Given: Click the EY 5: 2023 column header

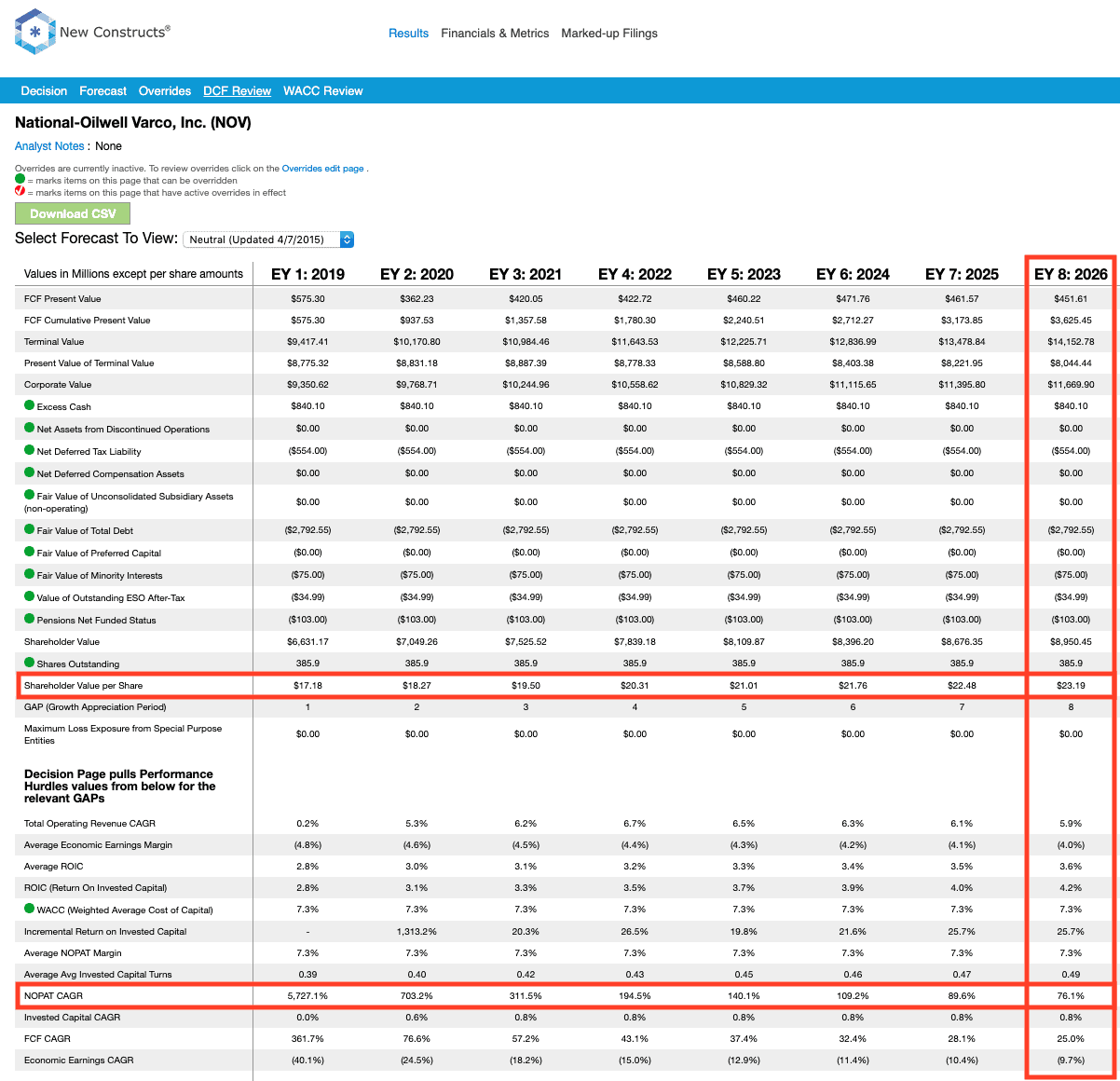Looking at the screenshot, I should 744,274.
